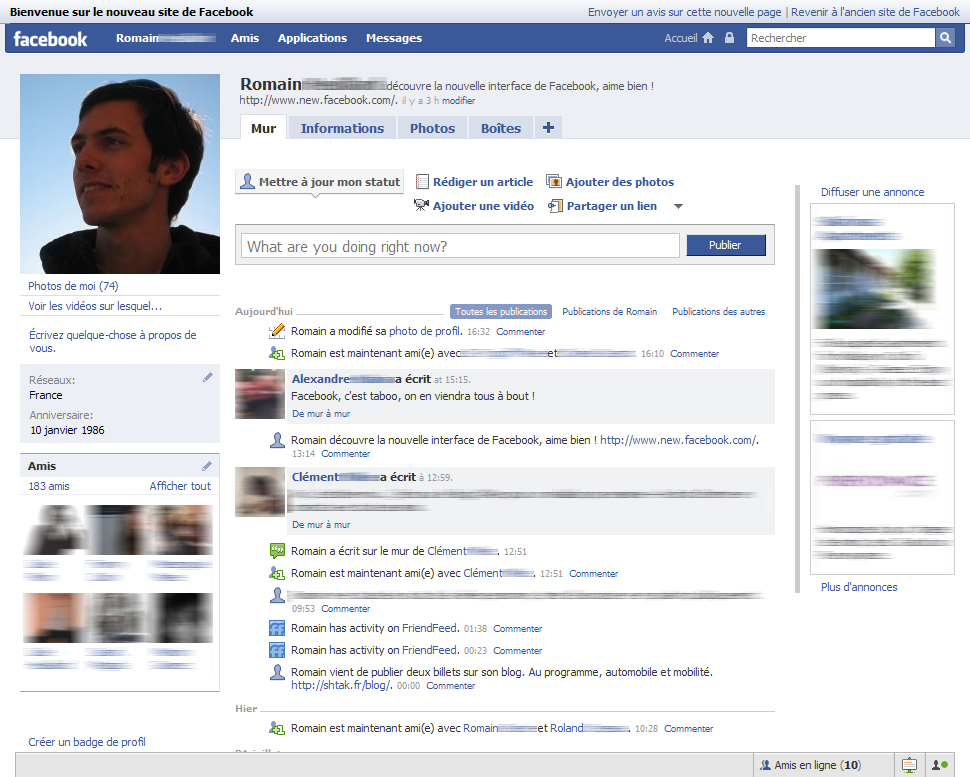
Task: Click the Accueil home icon
Action: pyautogui.click(x=707, y=37)
